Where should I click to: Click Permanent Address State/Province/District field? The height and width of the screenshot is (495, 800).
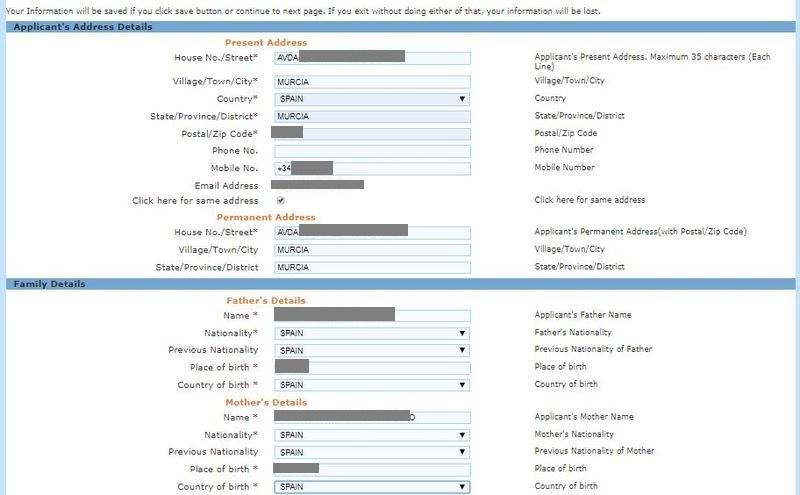pos(372,267)
